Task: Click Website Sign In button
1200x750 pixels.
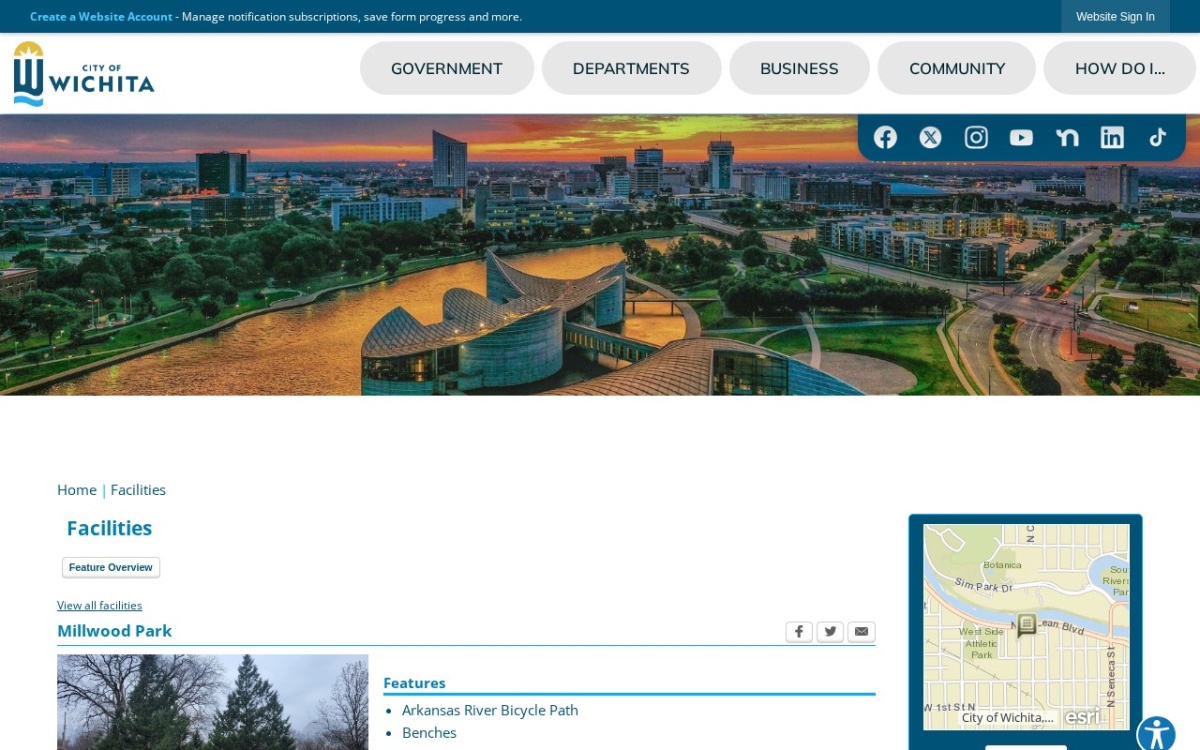Action: click(1115, 16)
